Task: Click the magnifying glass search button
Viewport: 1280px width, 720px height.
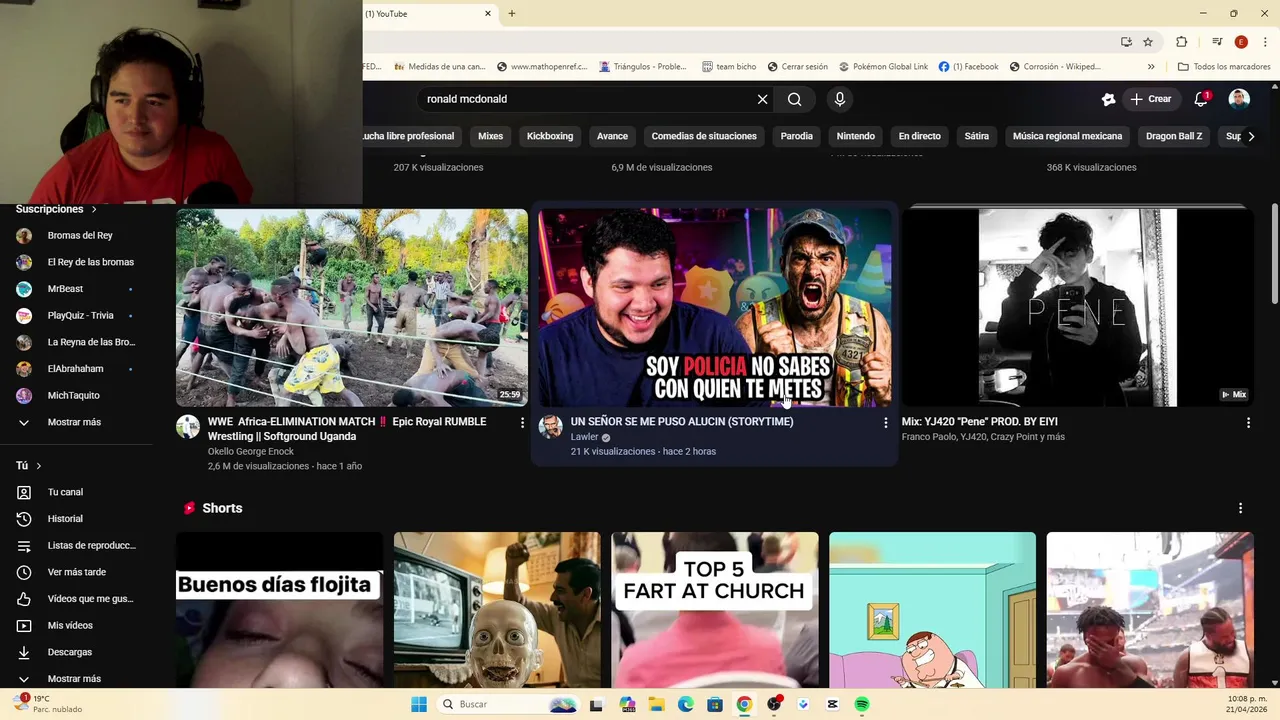Action: tap(794, 99)
